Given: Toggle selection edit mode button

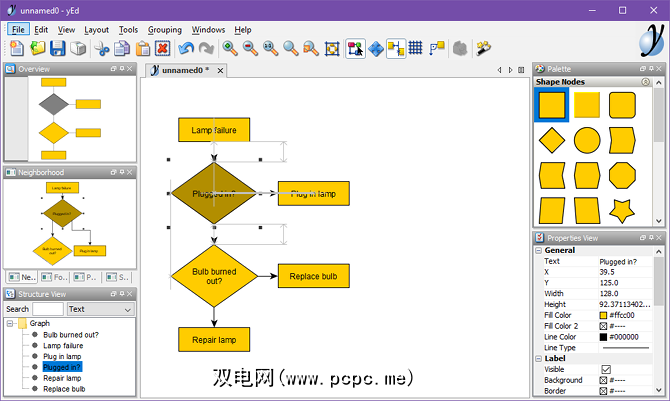Looking at the screenshot, I should point(356,48).
